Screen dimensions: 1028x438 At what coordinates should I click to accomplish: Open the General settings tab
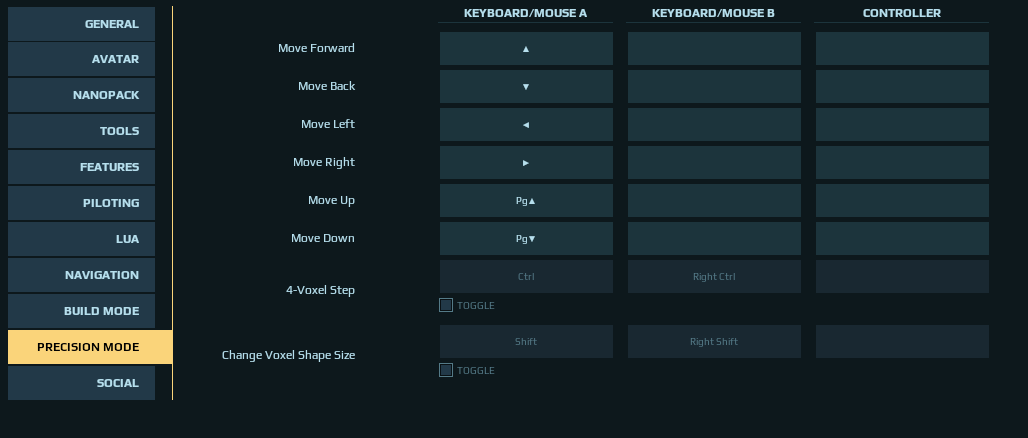coord(81,24)
